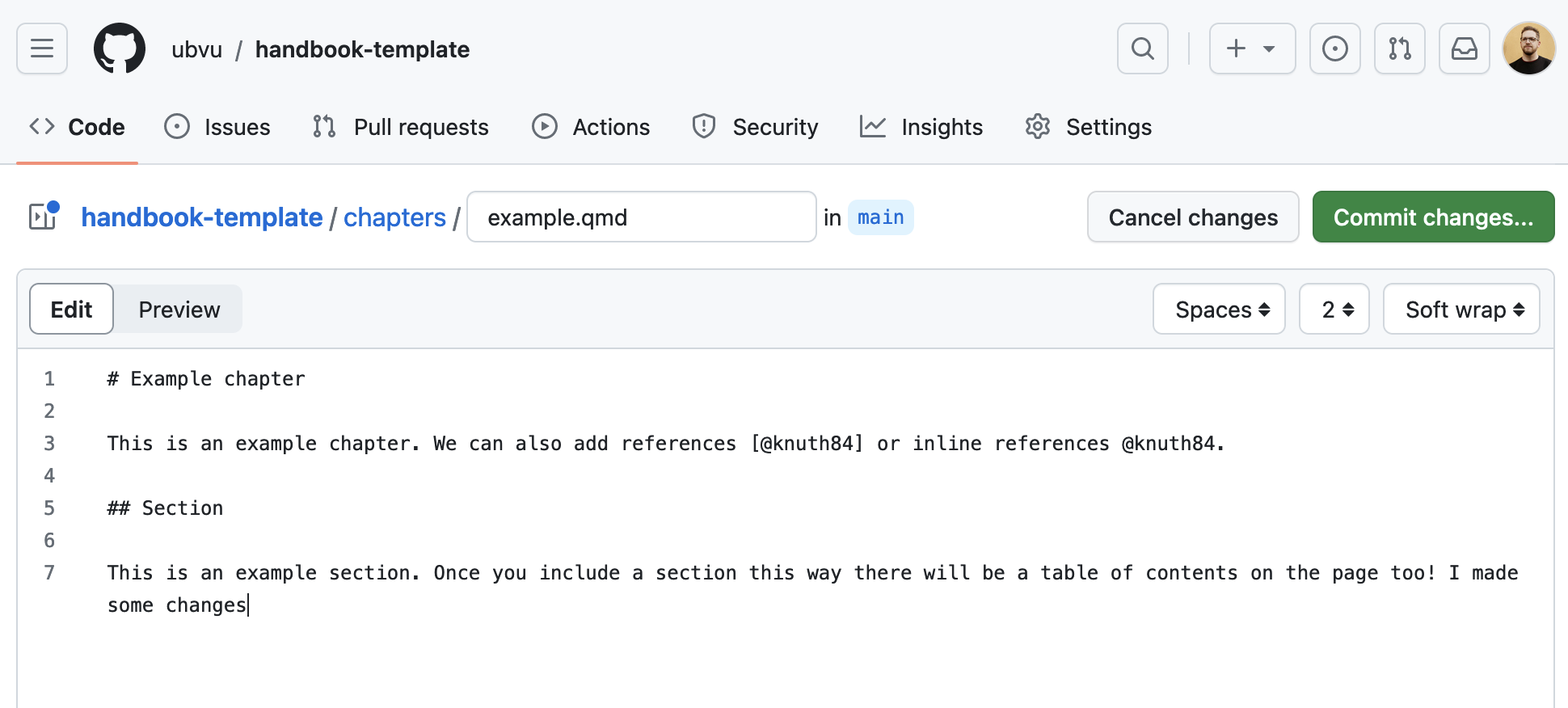The image size is (1568, 708).
Task: Open the search magnifier icon
Action: pos(1142,48)
